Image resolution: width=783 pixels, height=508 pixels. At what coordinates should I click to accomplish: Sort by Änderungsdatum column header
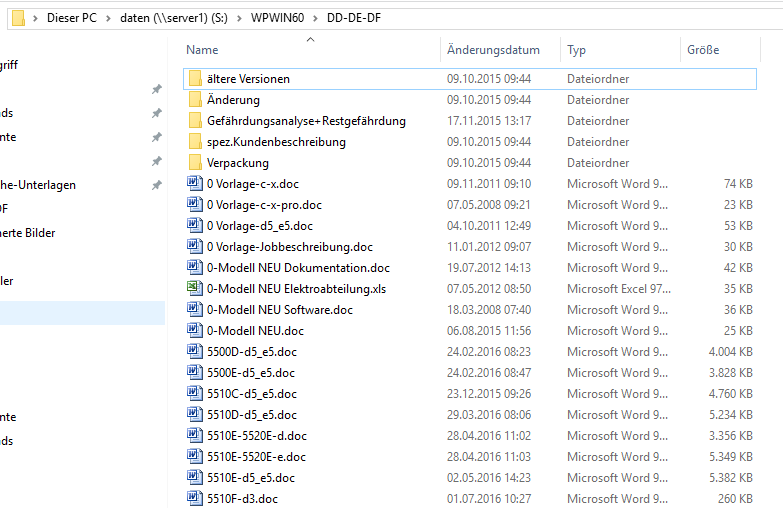click(493, 50)
